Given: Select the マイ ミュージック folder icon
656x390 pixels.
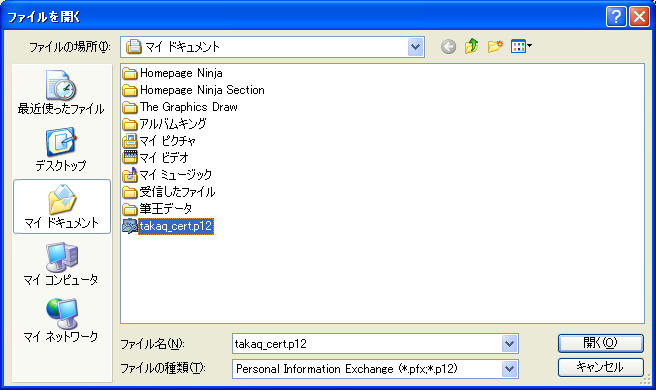Looking at the screenshot, I should [x=130, y=175].
